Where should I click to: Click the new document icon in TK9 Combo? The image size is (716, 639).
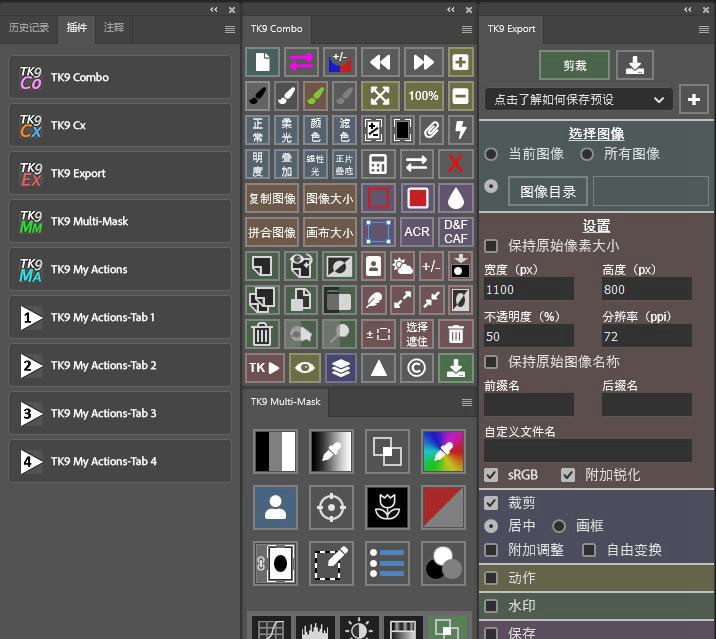click(x=262, y=62)
